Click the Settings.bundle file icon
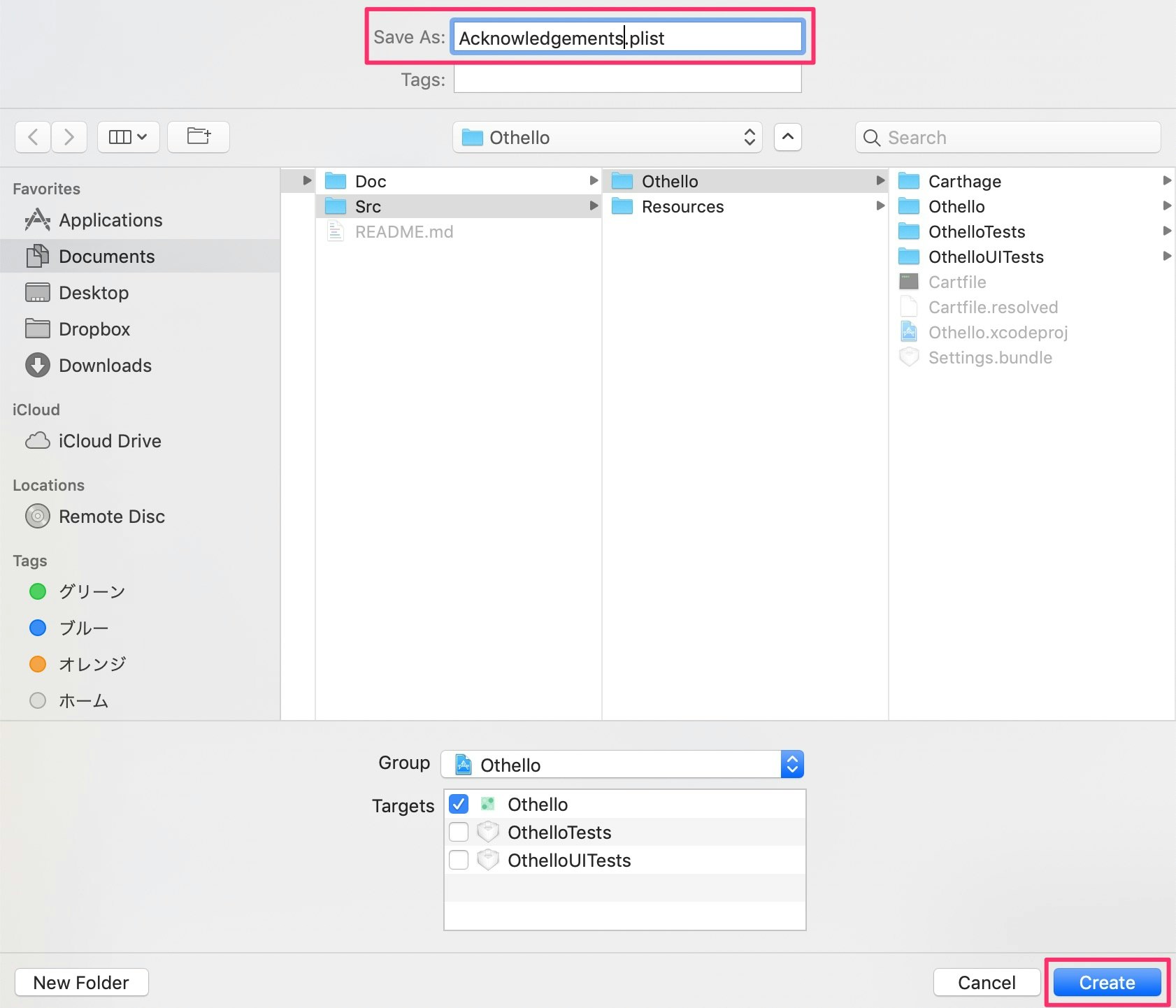This screenshot has width=1176, height=1008. [909, 357]
